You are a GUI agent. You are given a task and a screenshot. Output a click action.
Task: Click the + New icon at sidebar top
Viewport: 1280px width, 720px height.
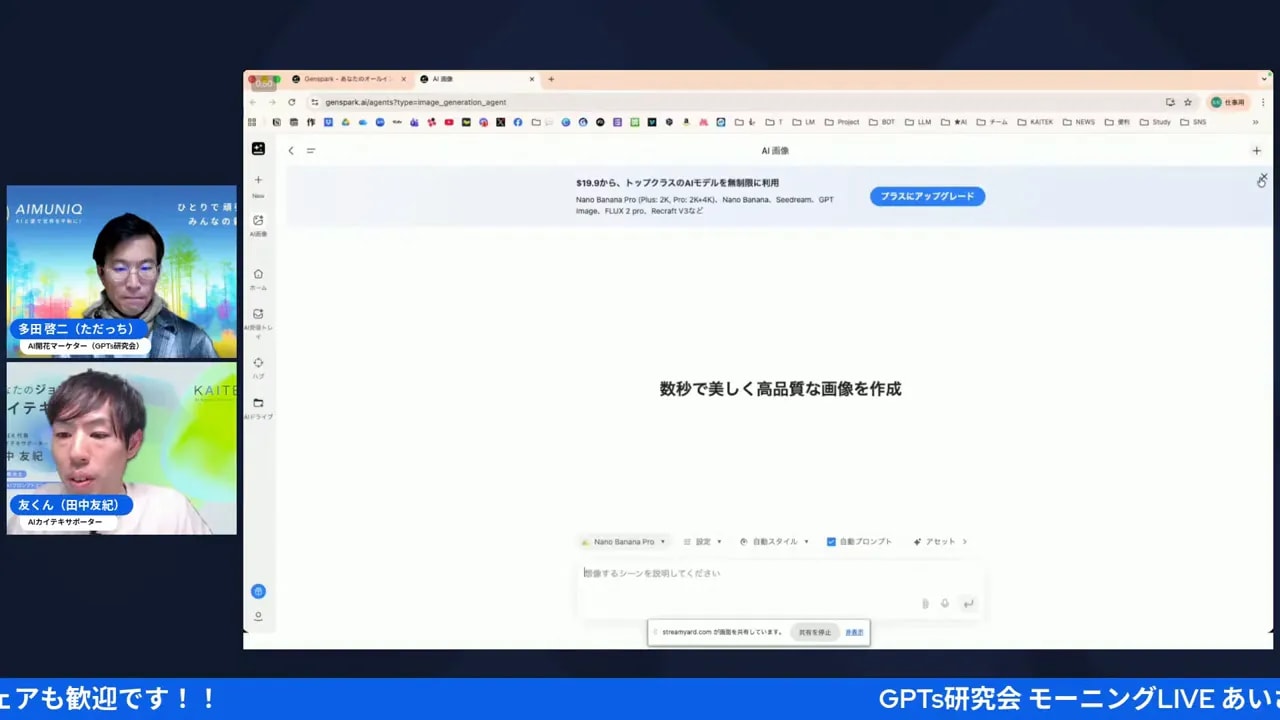[258, 181]
